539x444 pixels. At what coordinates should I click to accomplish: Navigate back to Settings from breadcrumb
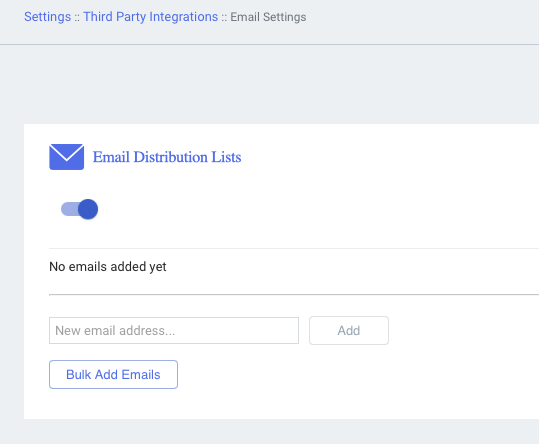pos(47,16)
